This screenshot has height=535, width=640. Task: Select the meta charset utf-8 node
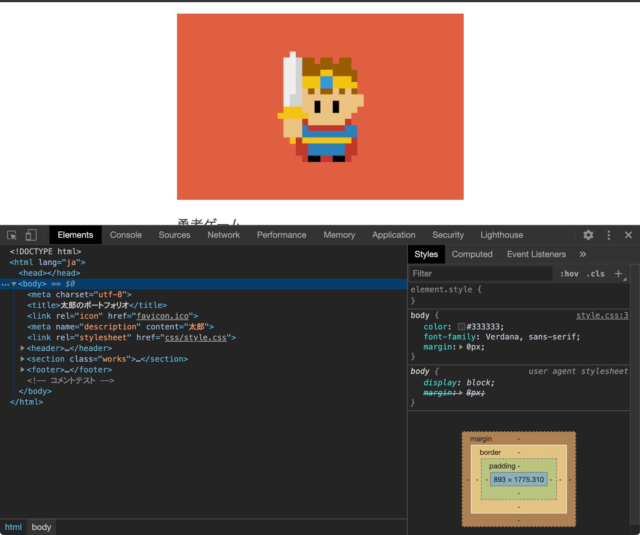(x=79, y=295)
